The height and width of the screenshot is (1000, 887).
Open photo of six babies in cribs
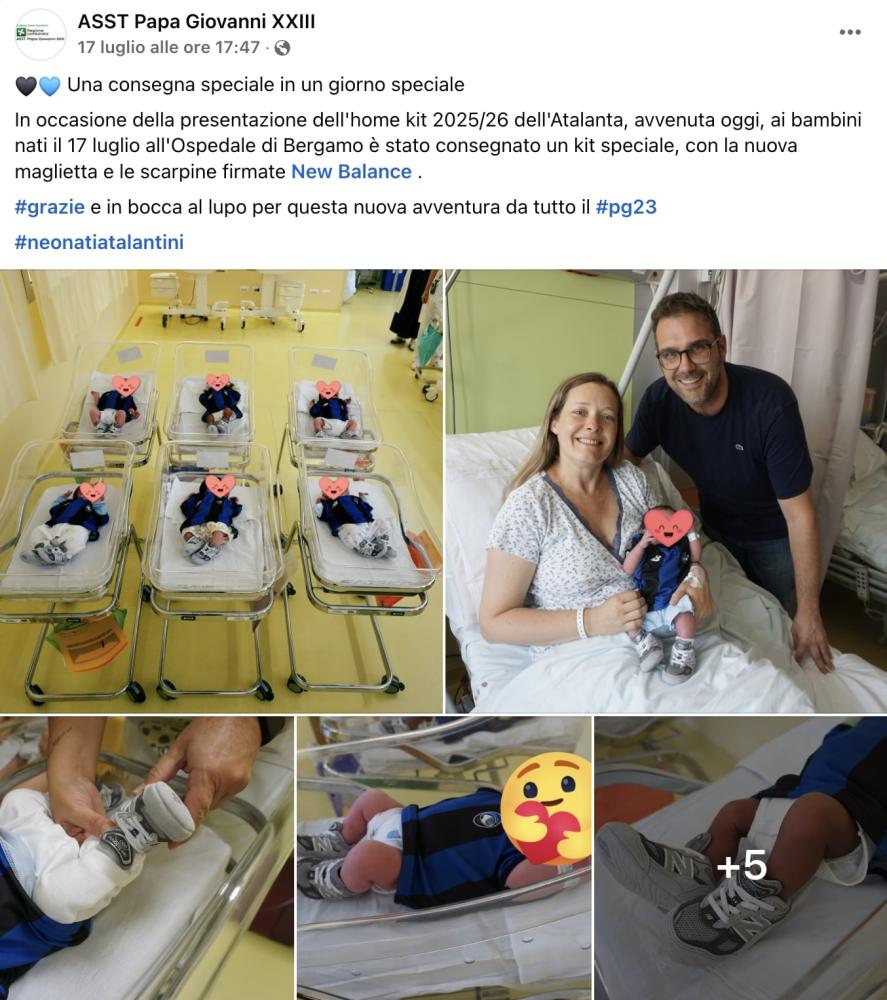[221, 490]
